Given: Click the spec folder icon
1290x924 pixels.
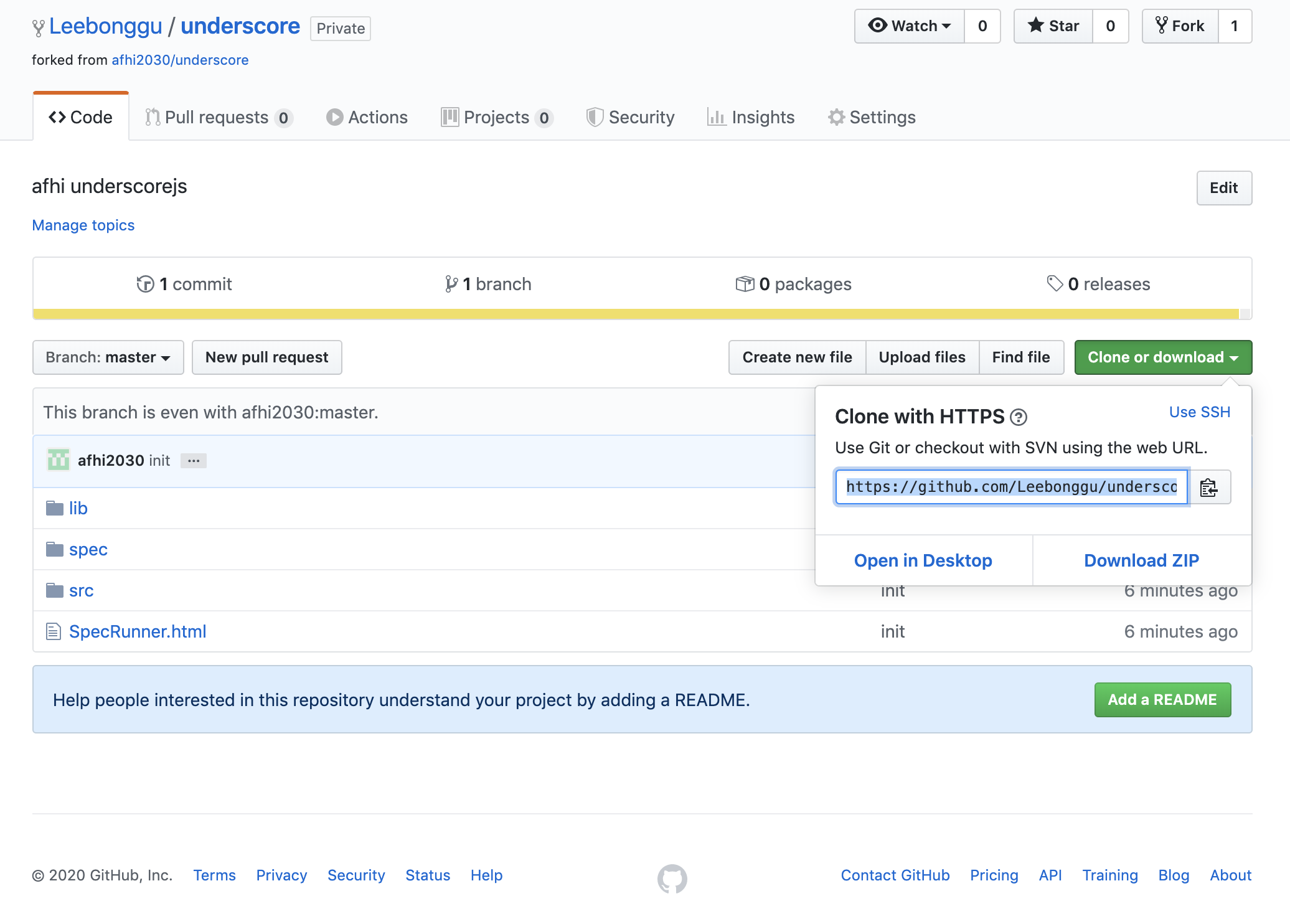Looking at the screenshot, I should coord(55,549).
